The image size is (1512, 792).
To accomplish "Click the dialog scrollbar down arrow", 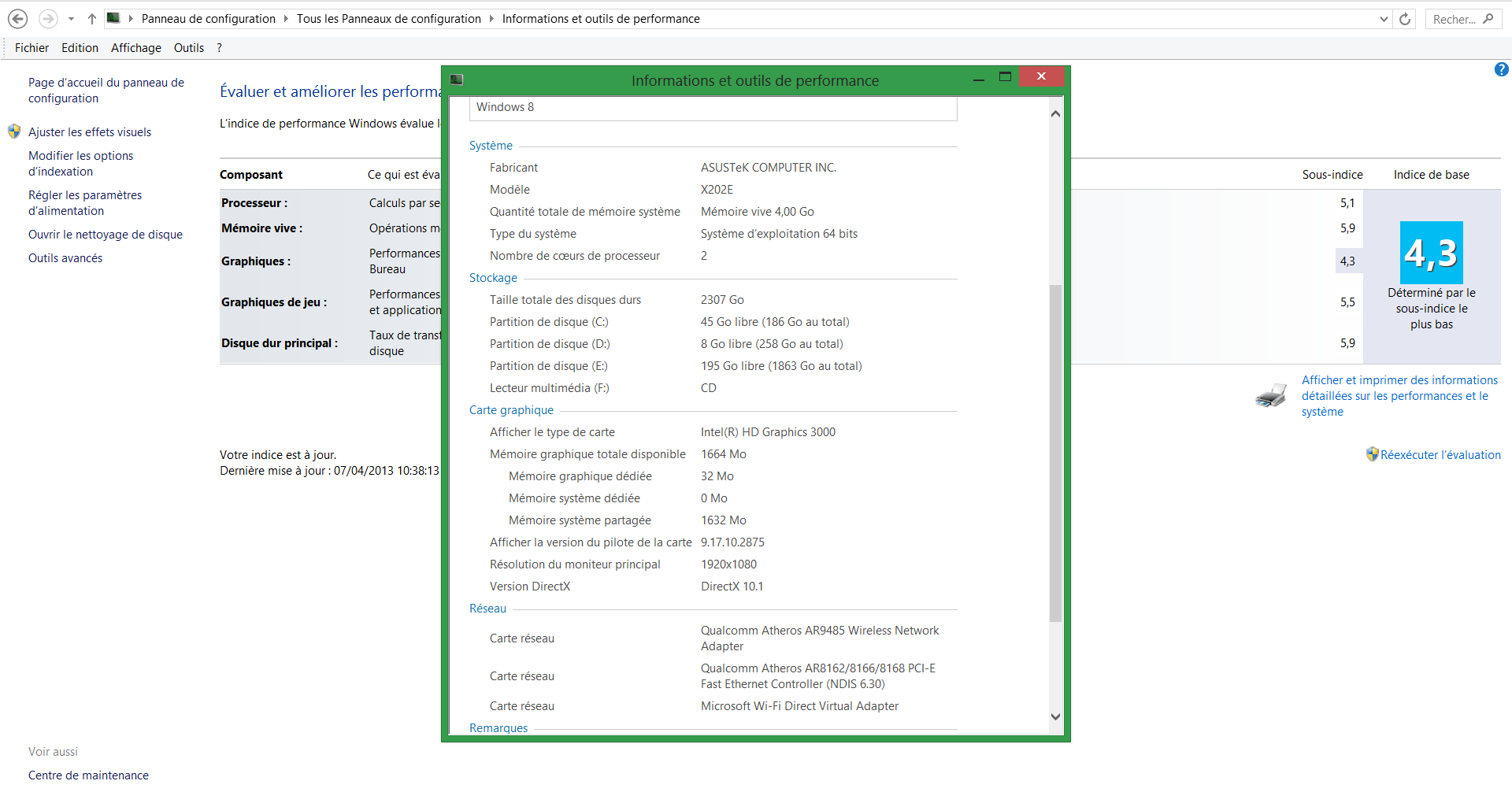I will click(x=1055, y=716).
